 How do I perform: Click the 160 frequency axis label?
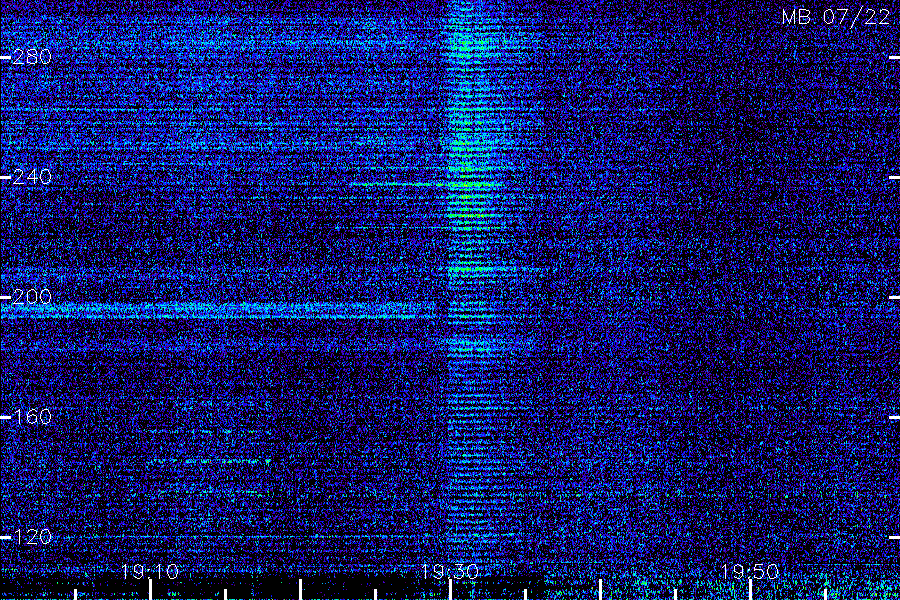coord(32,417)
